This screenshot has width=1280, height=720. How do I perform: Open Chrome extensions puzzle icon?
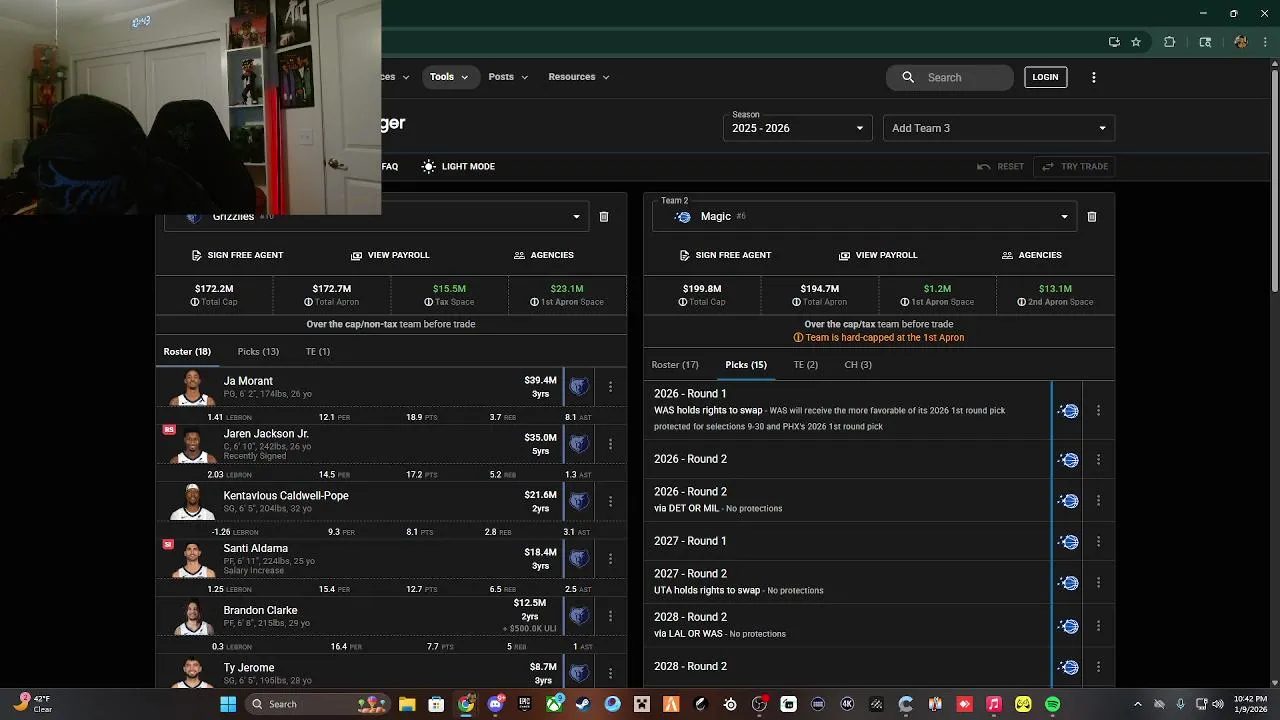pyautogui.click(x=1169, y=42)
